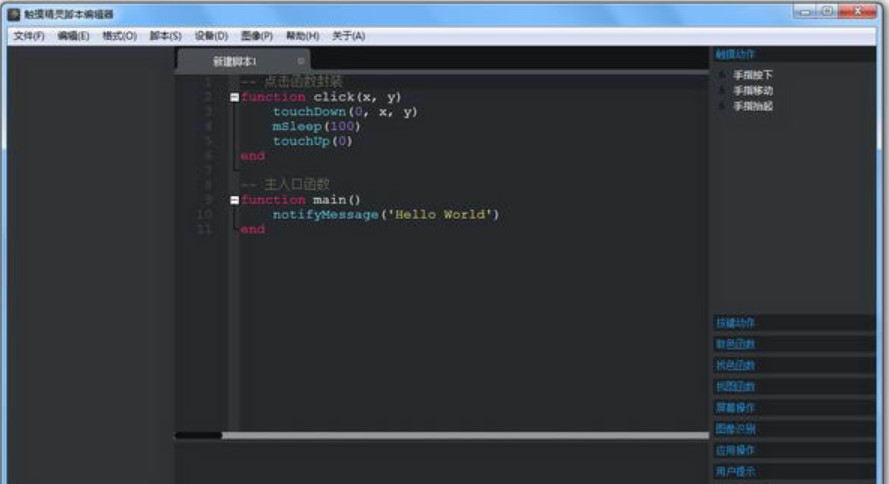Open the 格式(O) menu
This screenshot has width=889, height=484.
coord(119,36)
